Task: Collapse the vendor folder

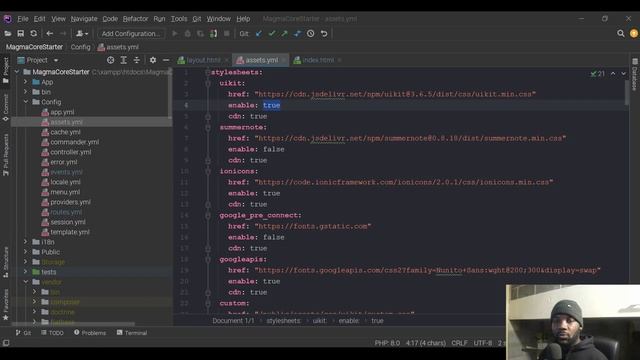Action: tap(25, 282)
